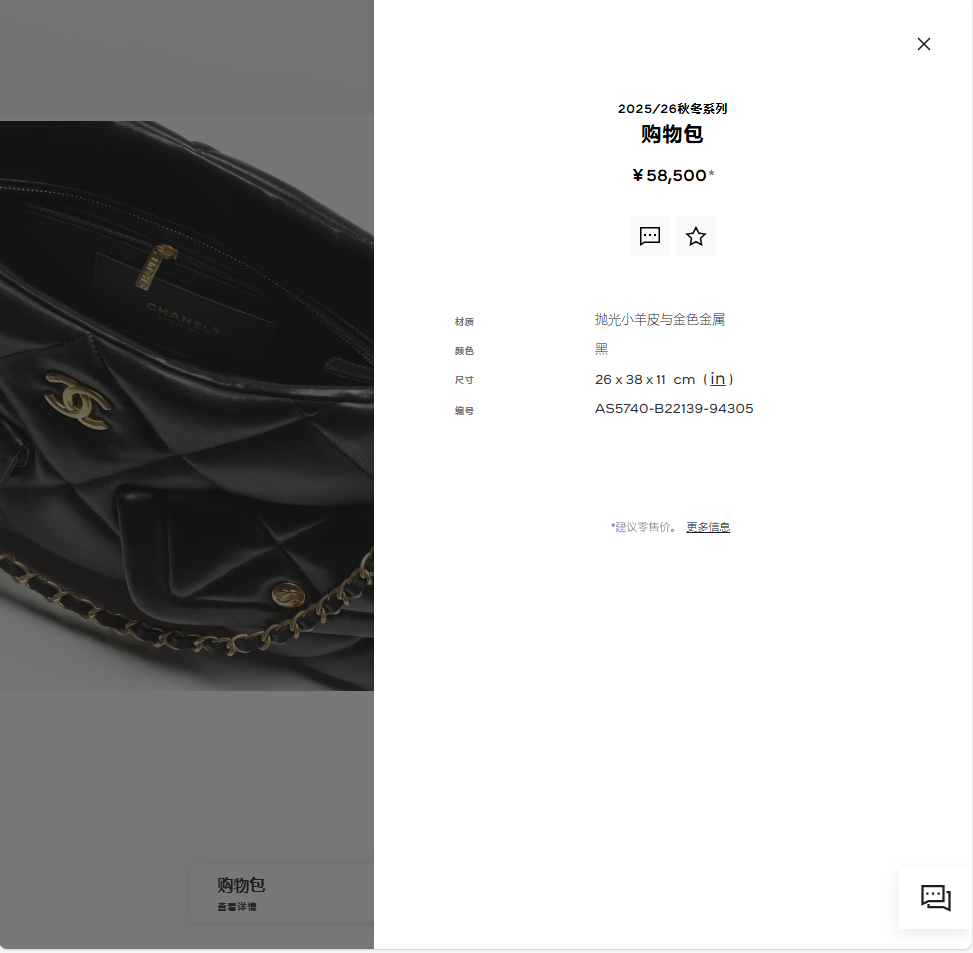Screen dimensions: 973x953
Task: Click the ¥58,500 price text
Action: [x=673, y=176]
